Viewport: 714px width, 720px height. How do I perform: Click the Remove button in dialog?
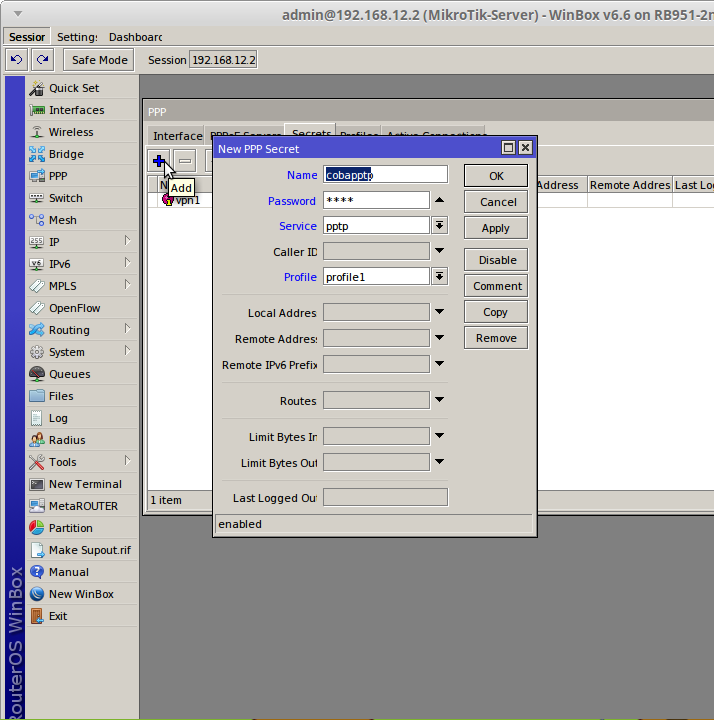(x=496, y=338)
